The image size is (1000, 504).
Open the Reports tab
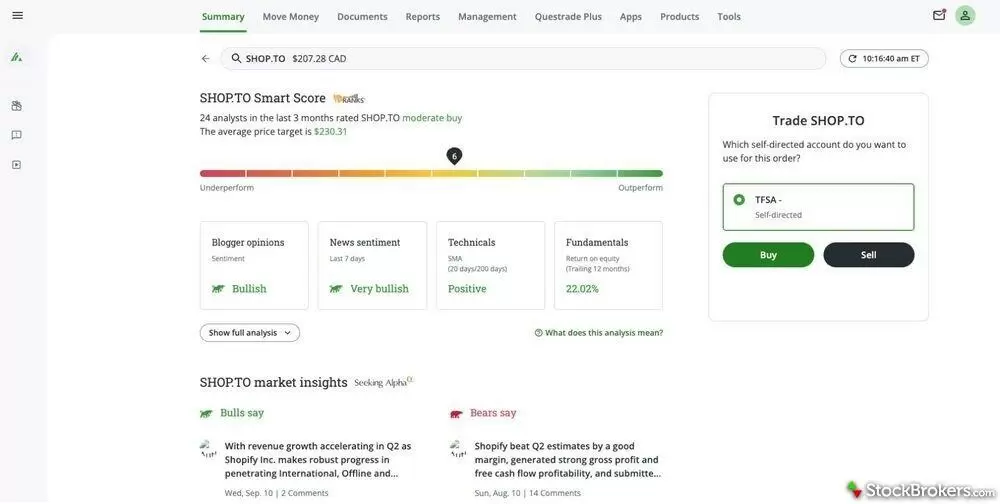tap(422, 16)
